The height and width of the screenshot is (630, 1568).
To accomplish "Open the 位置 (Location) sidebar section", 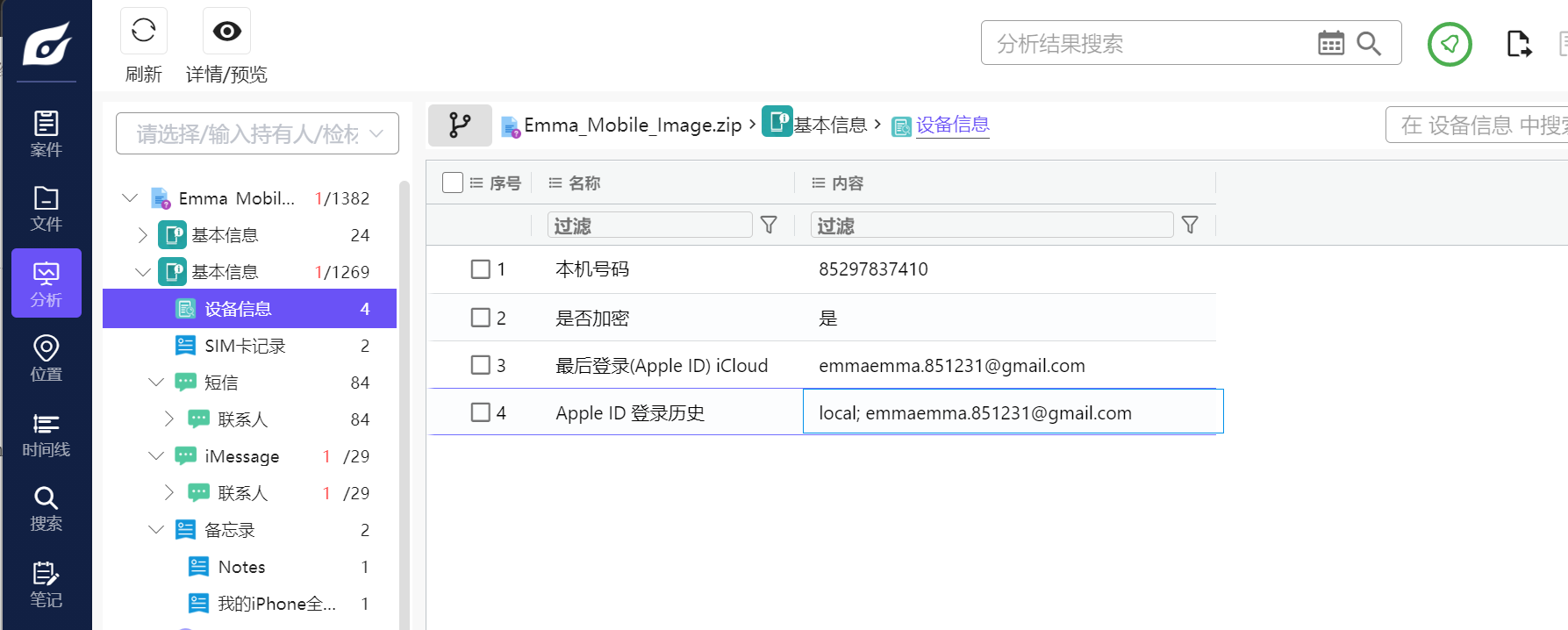I will click(x=47, y=358).
